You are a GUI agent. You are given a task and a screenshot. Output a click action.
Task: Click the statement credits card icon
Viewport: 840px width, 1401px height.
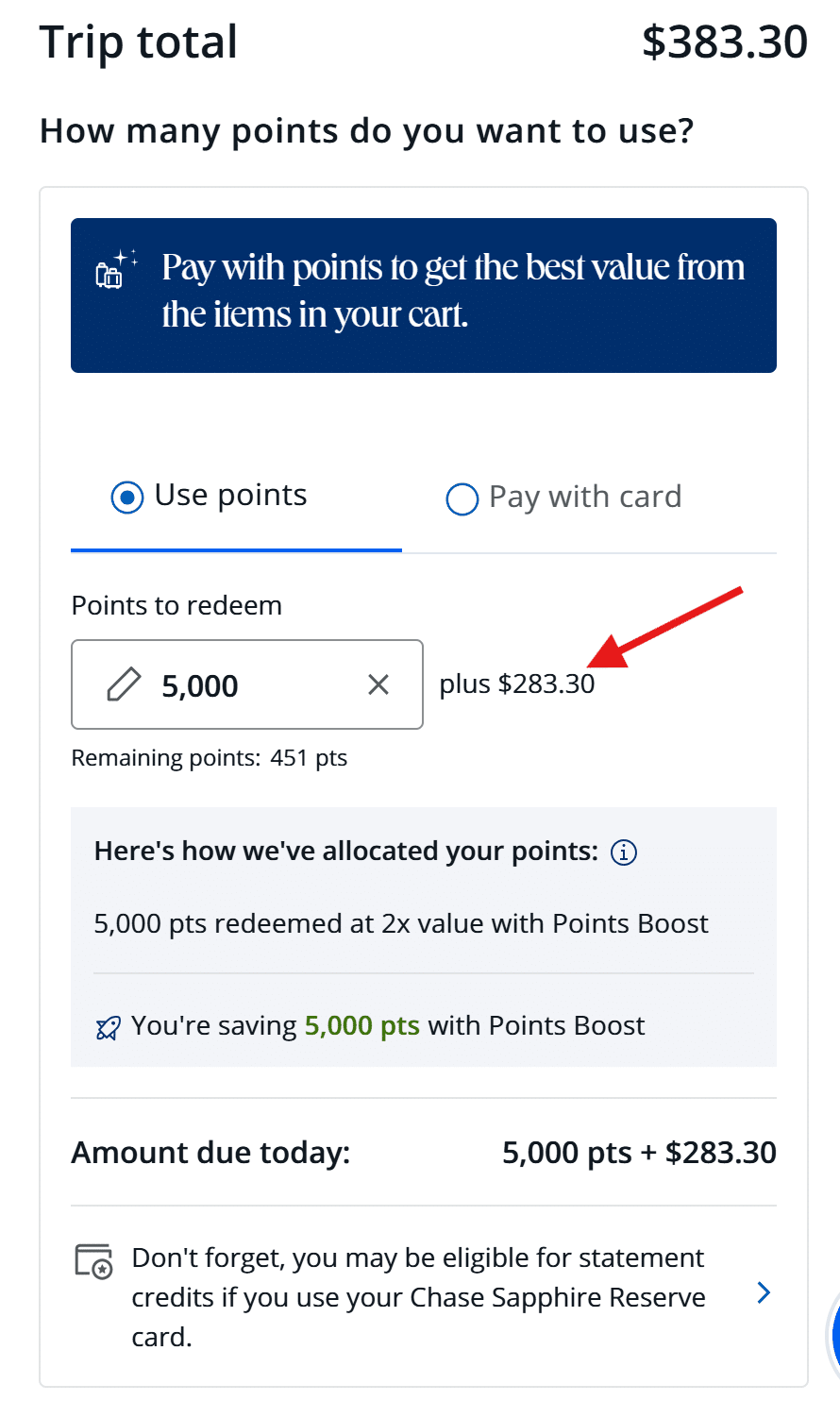tap(93, 1261)
